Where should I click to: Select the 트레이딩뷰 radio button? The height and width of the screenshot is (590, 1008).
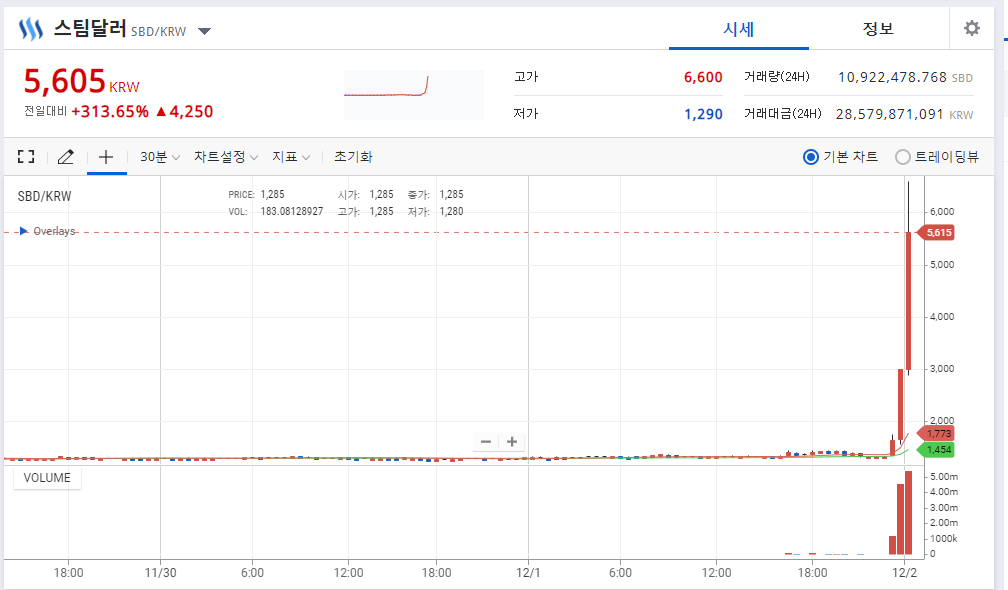[x=903, y=157]
